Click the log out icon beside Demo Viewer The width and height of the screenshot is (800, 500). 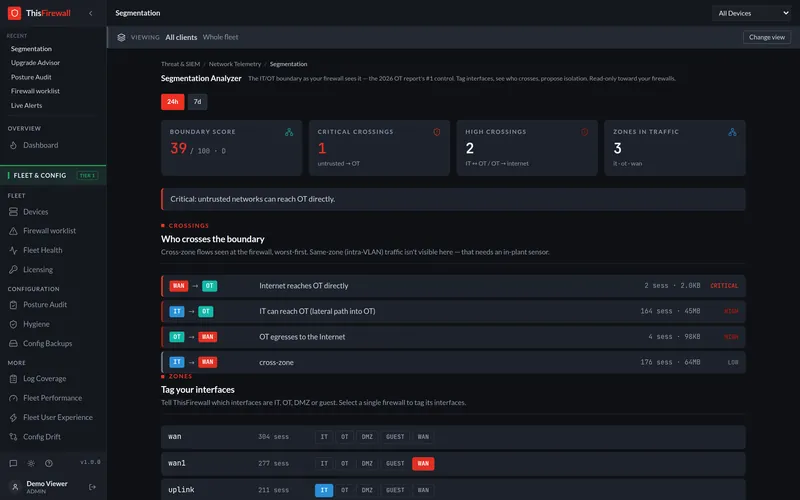pos(92,487)
